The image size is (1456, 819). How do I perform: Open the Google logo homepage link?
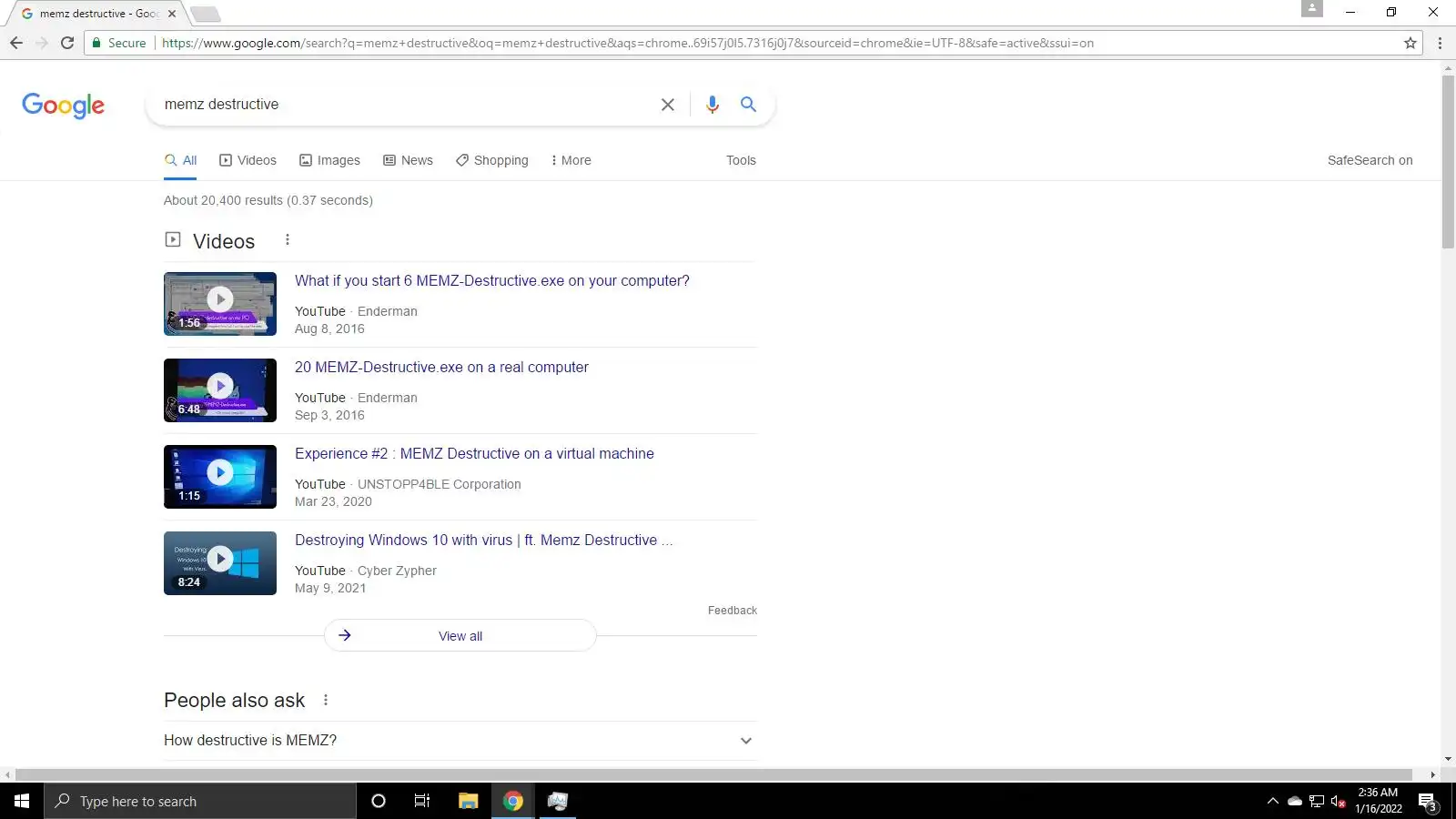pyautogui.click(x=64, y=106)
